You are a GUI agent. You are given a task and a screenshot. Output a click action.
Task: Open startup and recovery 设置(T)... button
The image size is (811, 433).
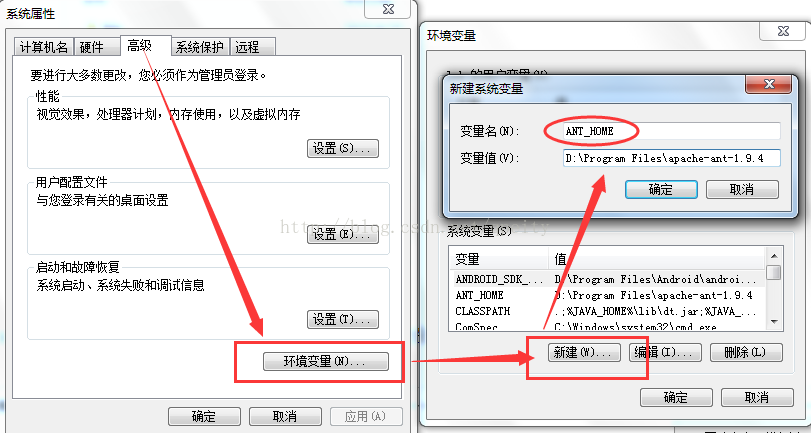click(x=343, y=319)
